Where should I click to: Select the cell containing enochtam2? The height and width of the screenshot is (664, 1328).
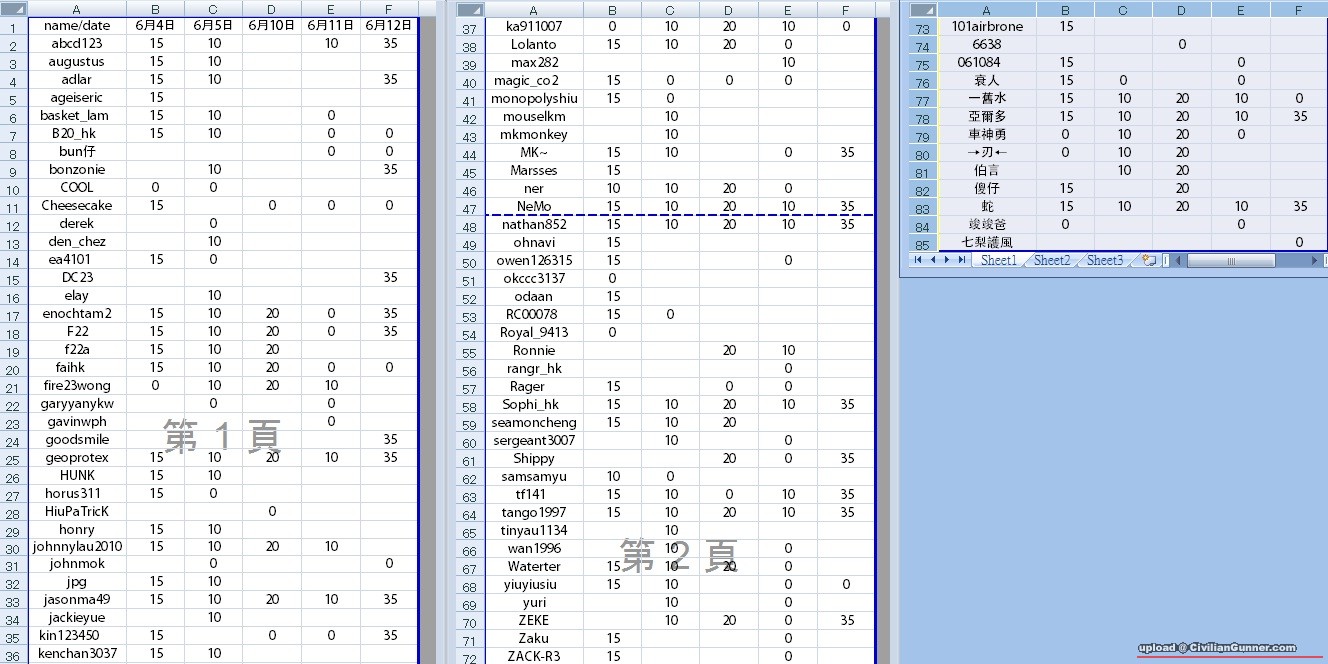pos(77,313)
